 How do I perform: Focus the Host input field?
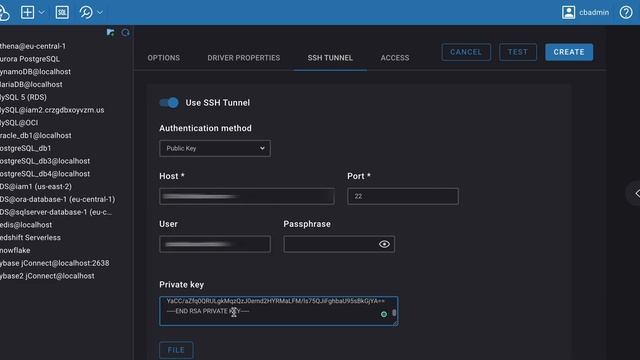(x=247, y=196)
